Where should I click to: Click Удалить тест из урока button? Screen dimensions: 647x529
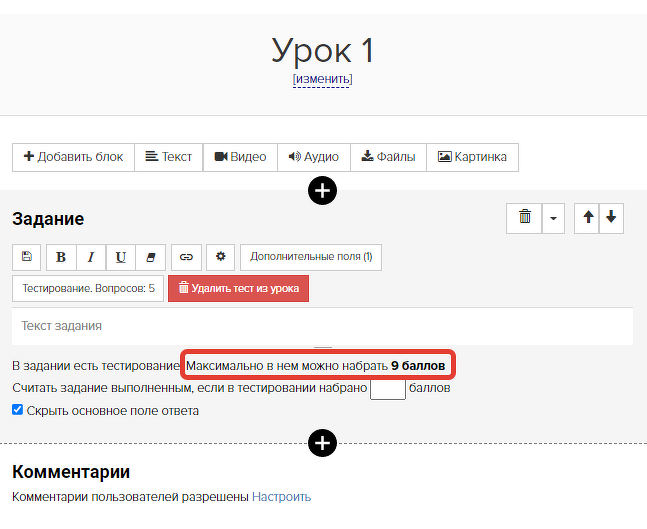[x=238, y=288]
